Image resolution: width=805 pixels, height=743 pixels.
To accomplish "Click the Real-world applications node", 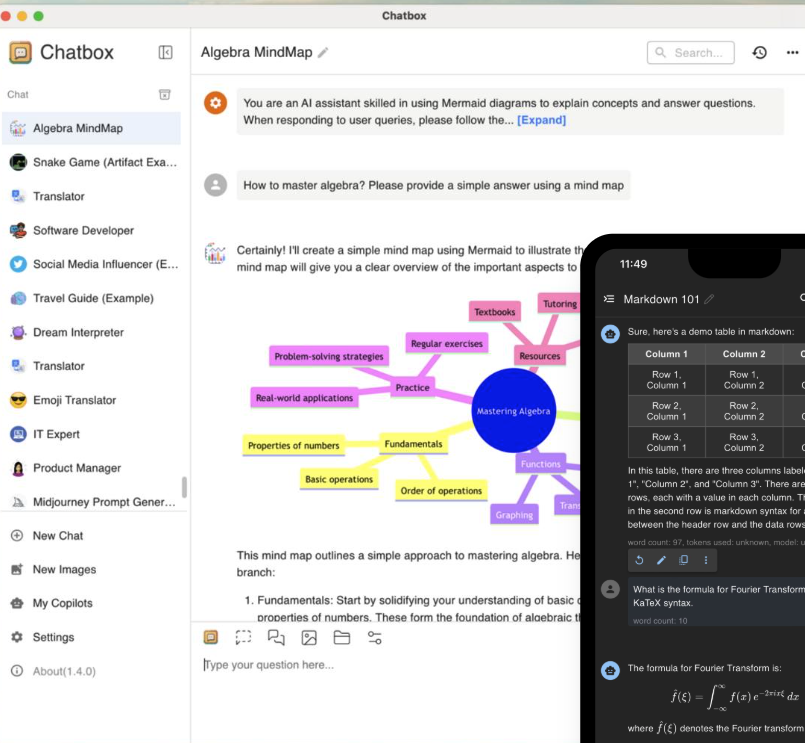I will (304, 397).
